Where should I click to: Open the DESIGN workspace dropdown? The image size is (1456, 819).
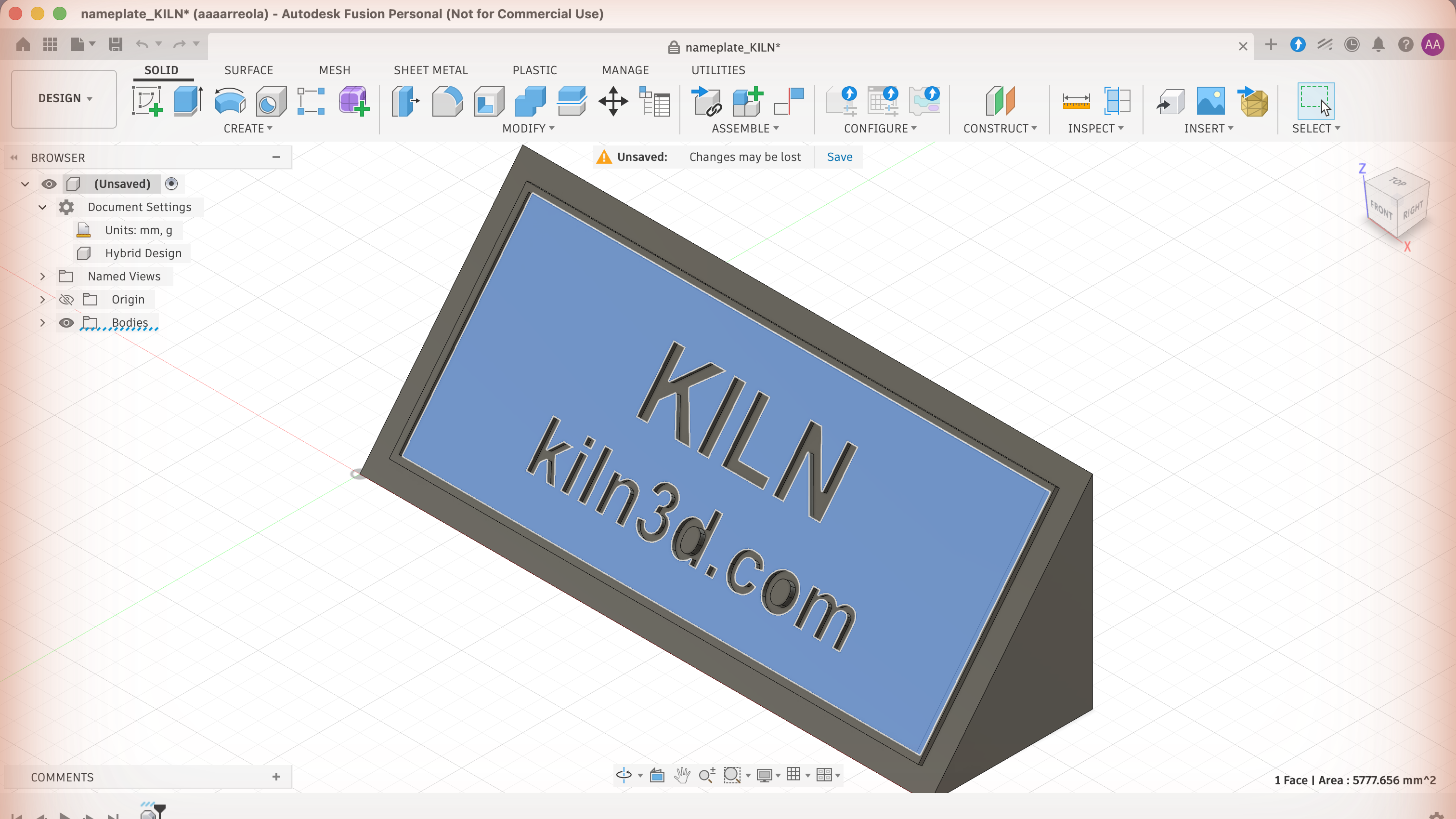64,98
